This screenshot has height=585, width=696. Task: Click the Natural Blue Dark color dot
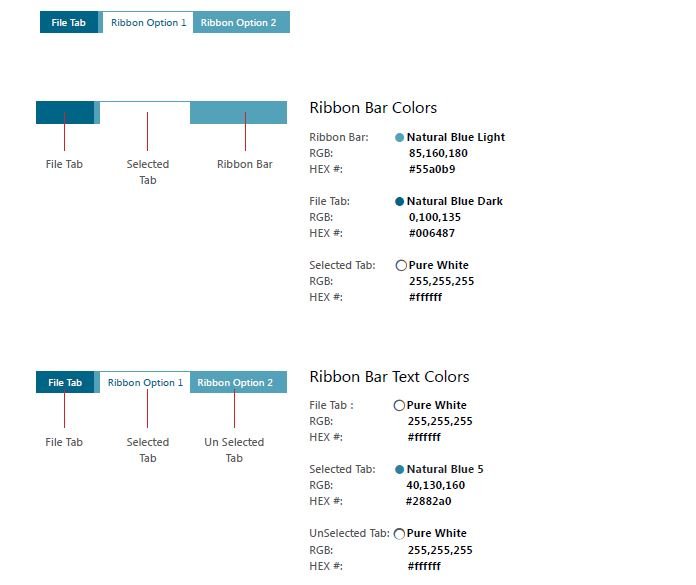point(399,202)
